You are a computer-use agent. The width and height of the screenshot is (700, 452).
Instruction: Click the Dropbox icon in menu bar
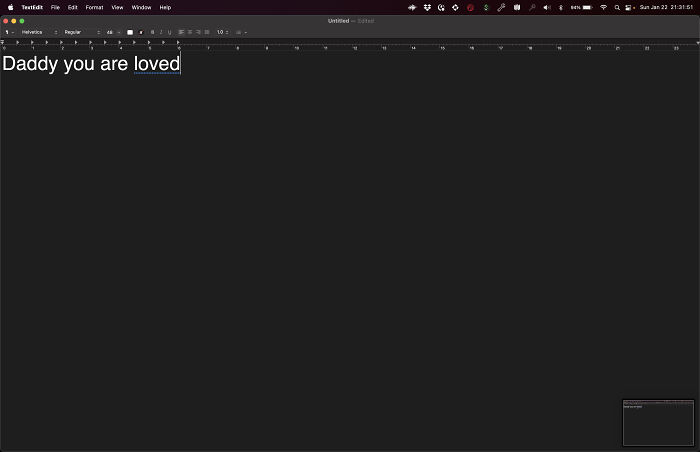pos(427,7)
